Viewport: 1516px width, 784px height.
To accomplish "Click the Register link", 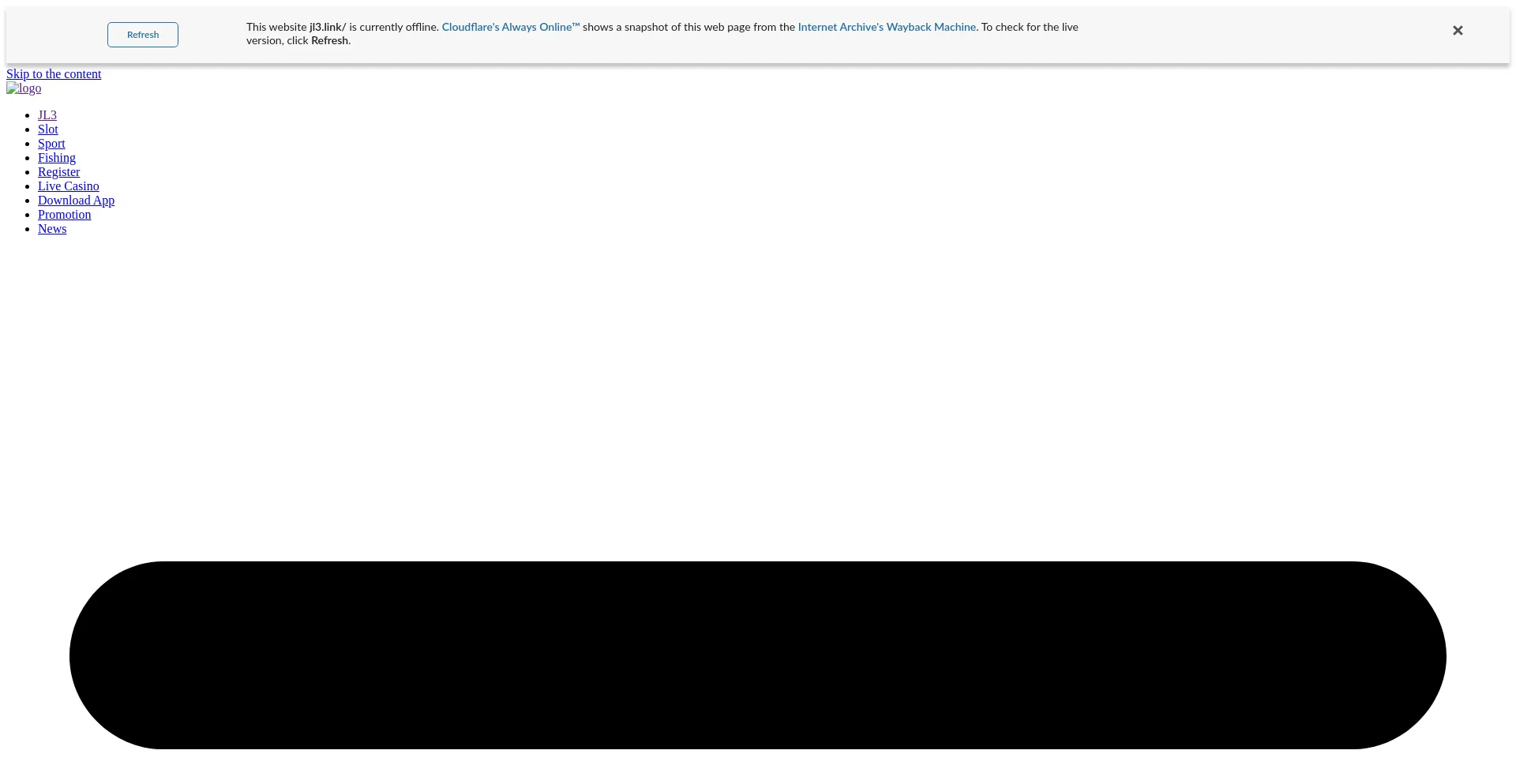I will 58,172.
